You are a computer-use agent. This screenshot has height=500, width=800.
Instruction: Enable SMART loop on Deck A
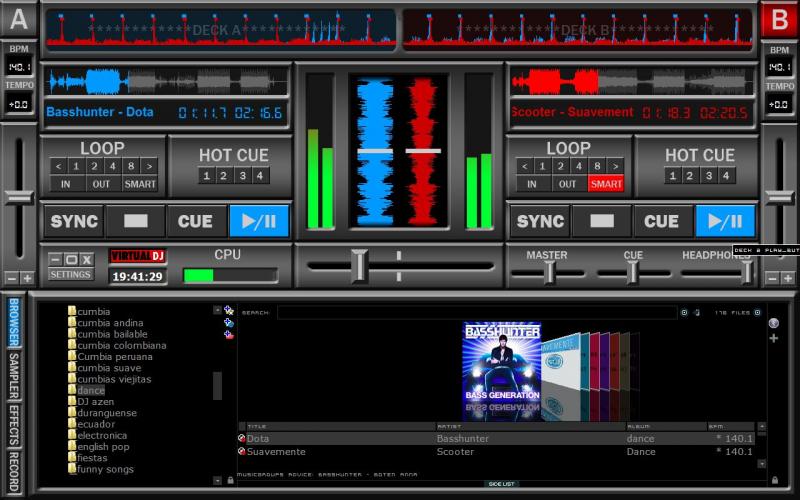coord(140,184)
